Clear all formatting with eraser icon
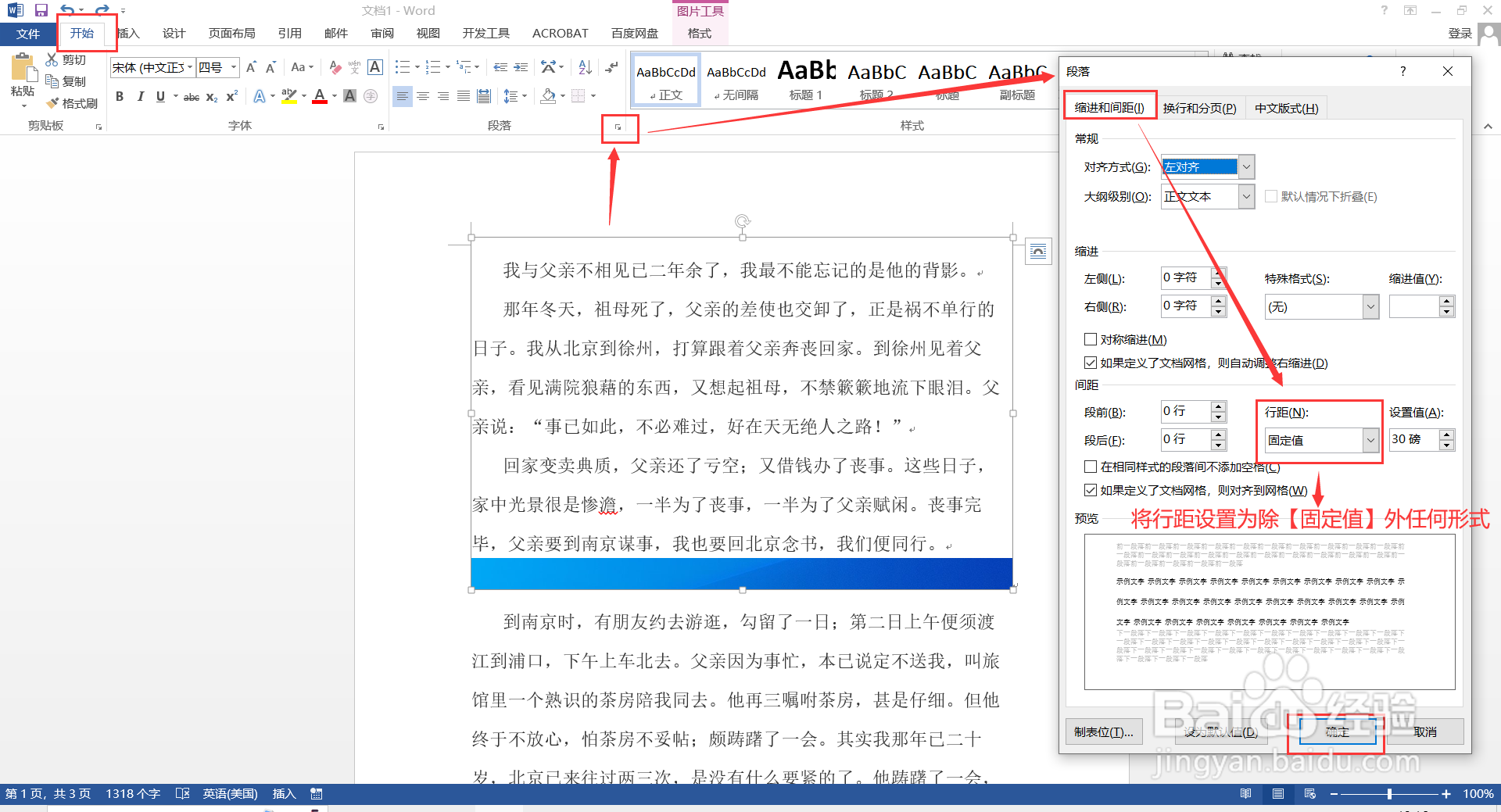This screenshot has width=1501, height=812. click(x=335, y=67)
